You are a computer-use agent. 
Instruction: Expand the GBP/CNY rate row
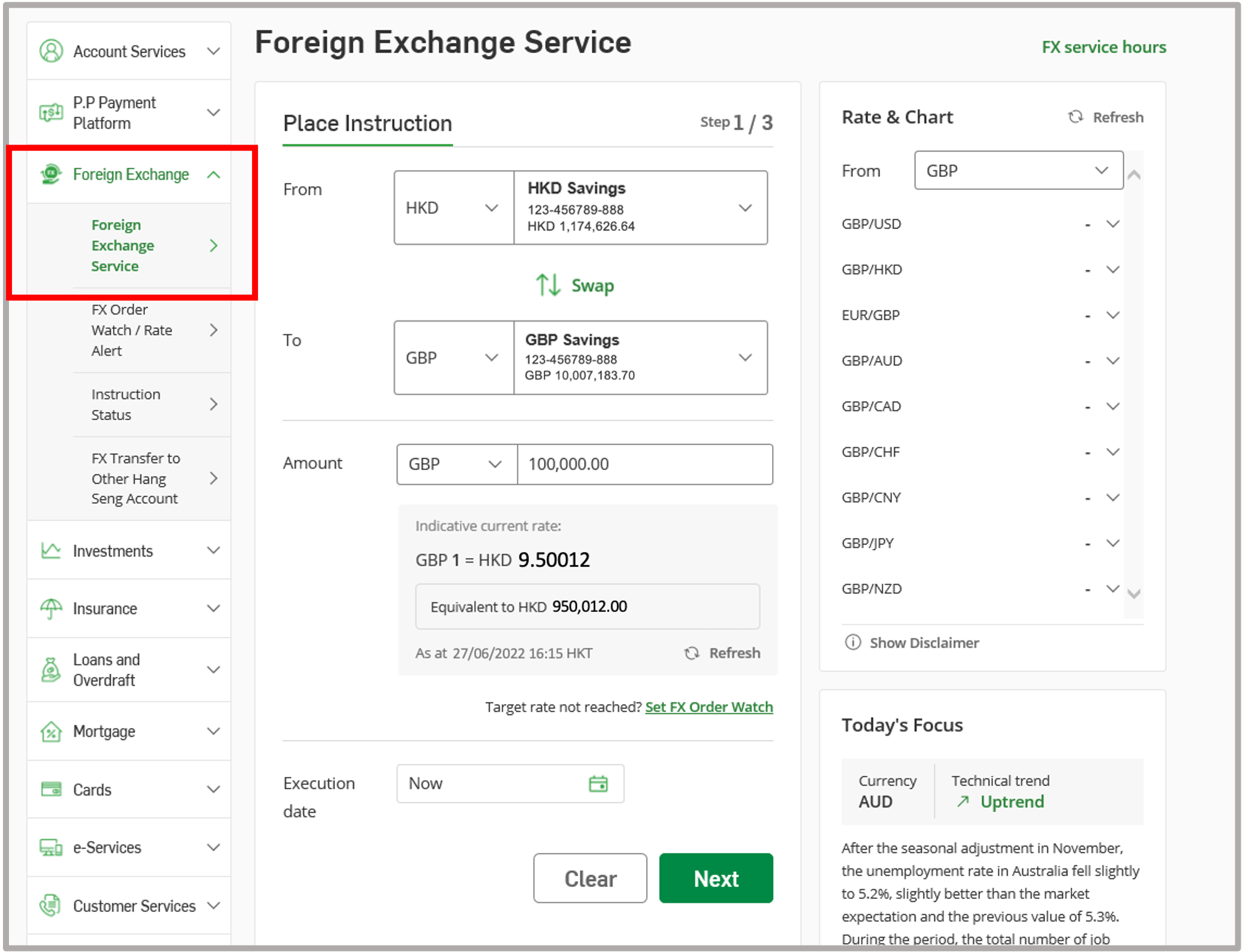point(1112,497)
